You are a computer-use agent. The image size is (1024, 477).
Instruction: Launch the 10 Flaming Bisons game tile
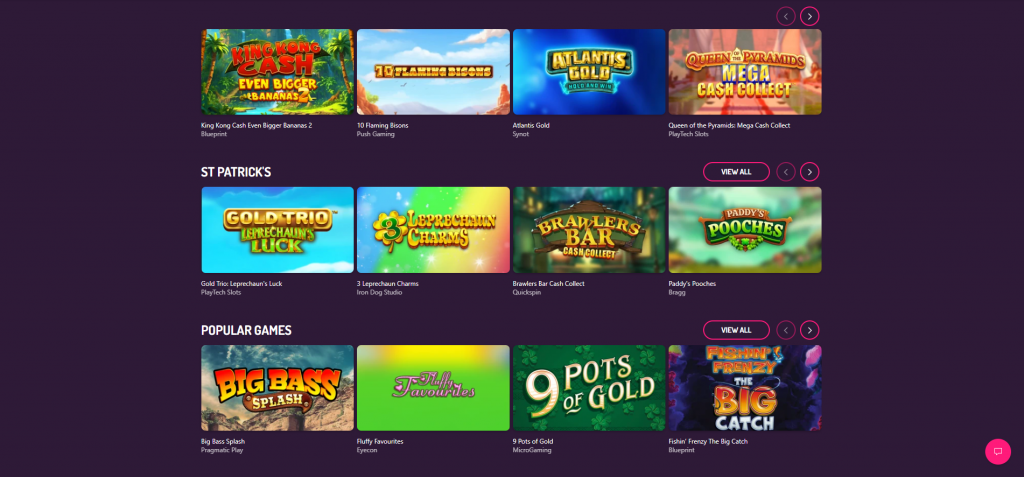click(433, 72)
